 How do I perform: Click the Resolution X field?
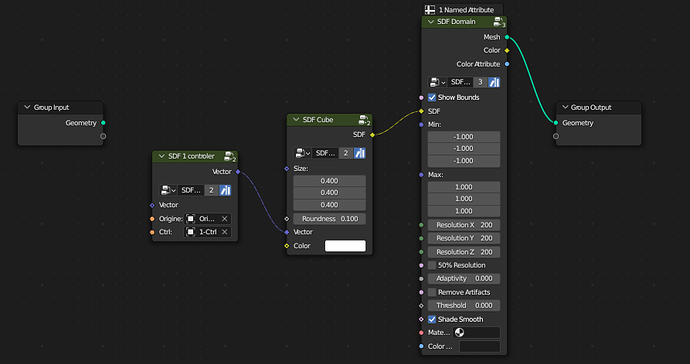click(x=464, y=225)
